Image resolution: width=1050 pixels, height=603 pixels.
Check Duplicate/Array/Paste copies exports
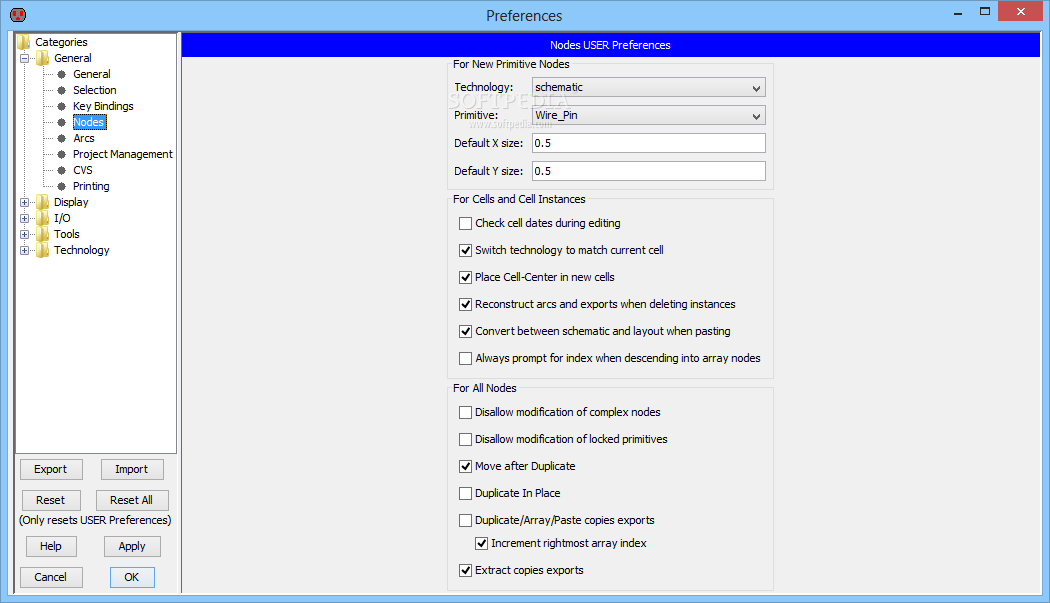[465, 521]
